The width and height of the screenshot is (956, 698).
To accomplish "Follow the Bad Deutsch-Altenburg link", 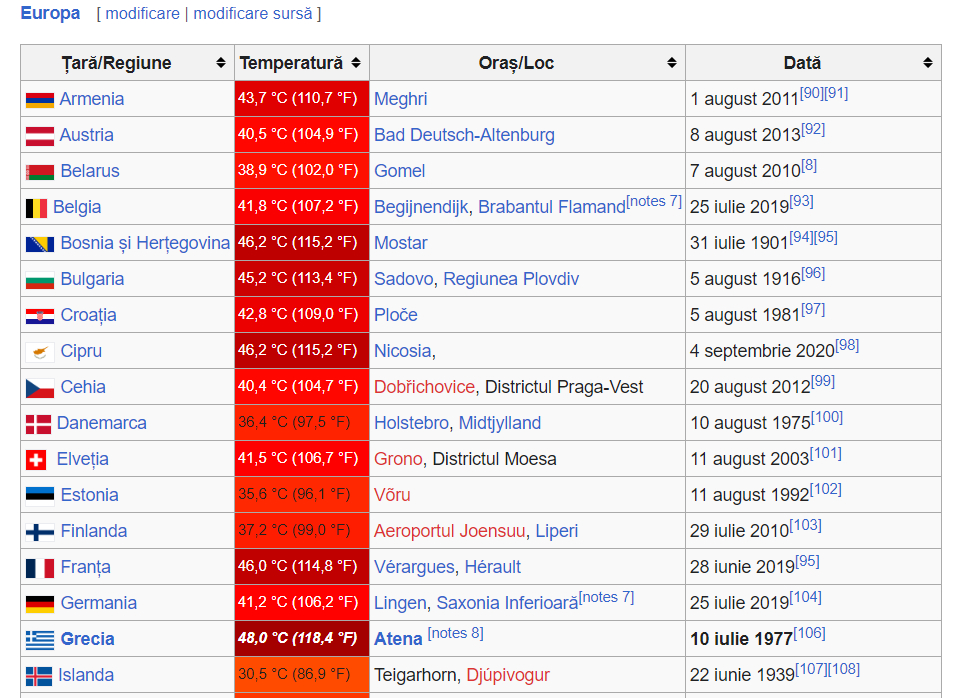I will pos(465,135).
